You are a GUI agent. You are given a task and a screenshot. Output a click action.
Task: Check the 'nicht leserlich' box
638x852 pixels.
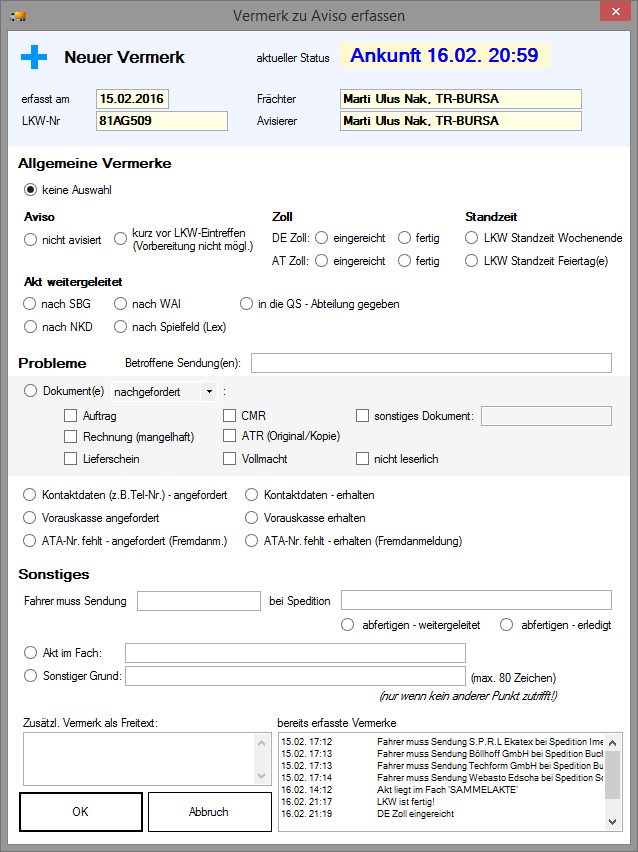click(362, 459)
